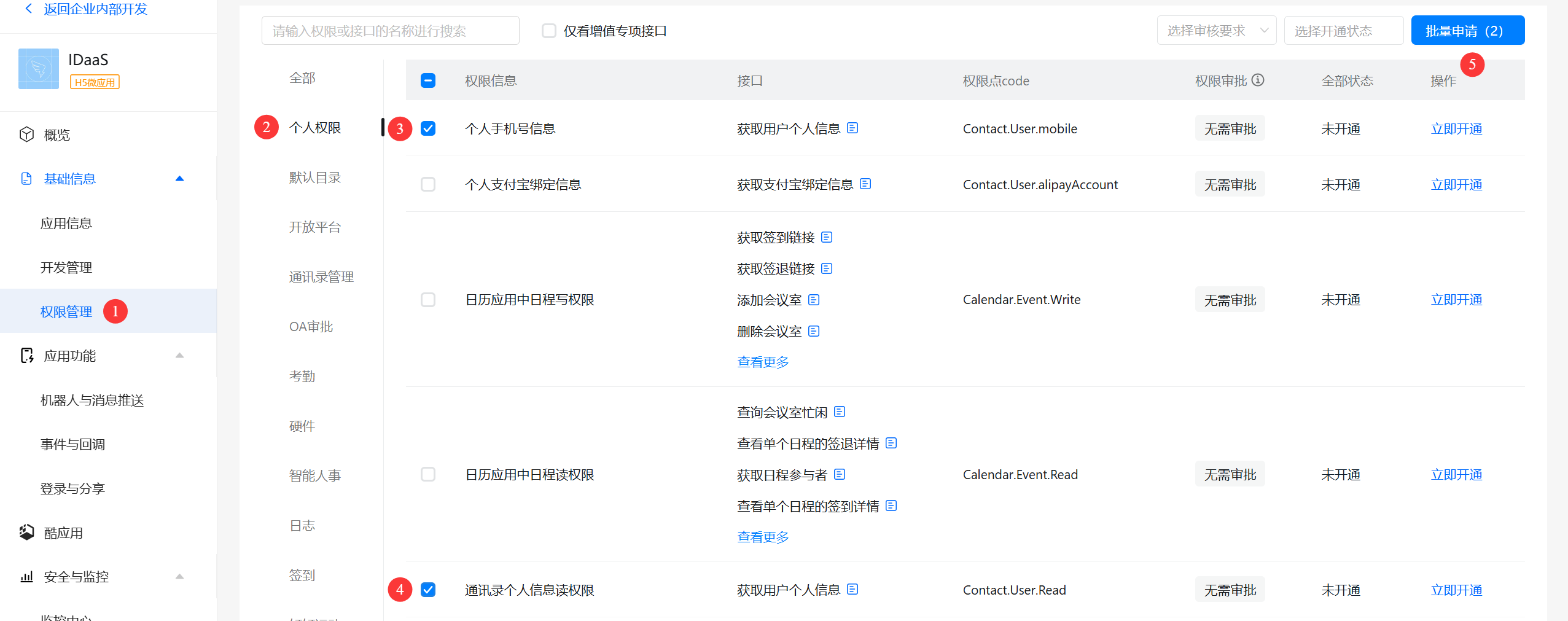The height and width of the screenshot is (621, 1568).
Task: Click 立即开通 for Calendar.Event.Write
Action: 1456,300
